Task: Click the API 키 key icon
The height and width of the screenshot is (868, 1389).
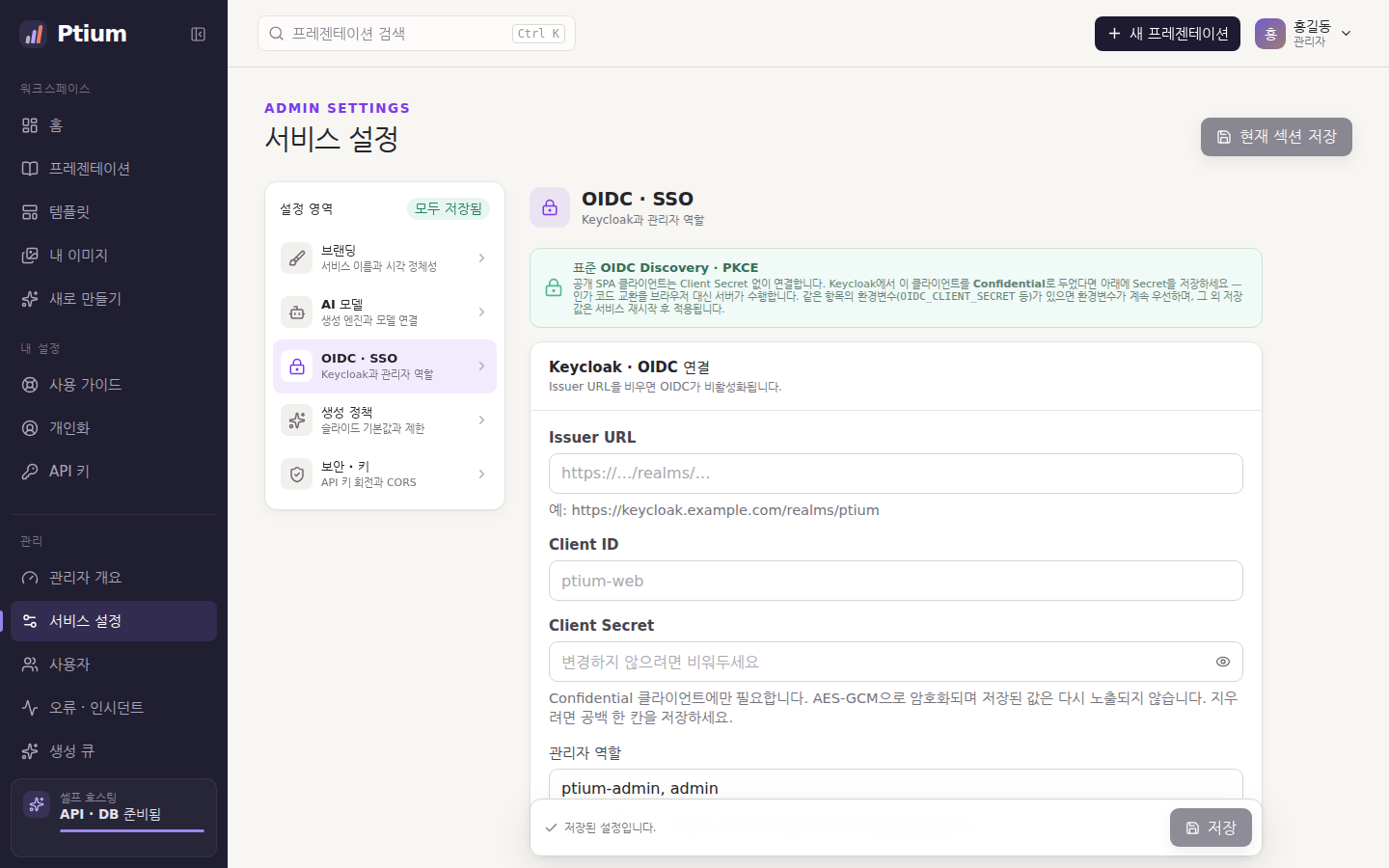Action: 30,472
